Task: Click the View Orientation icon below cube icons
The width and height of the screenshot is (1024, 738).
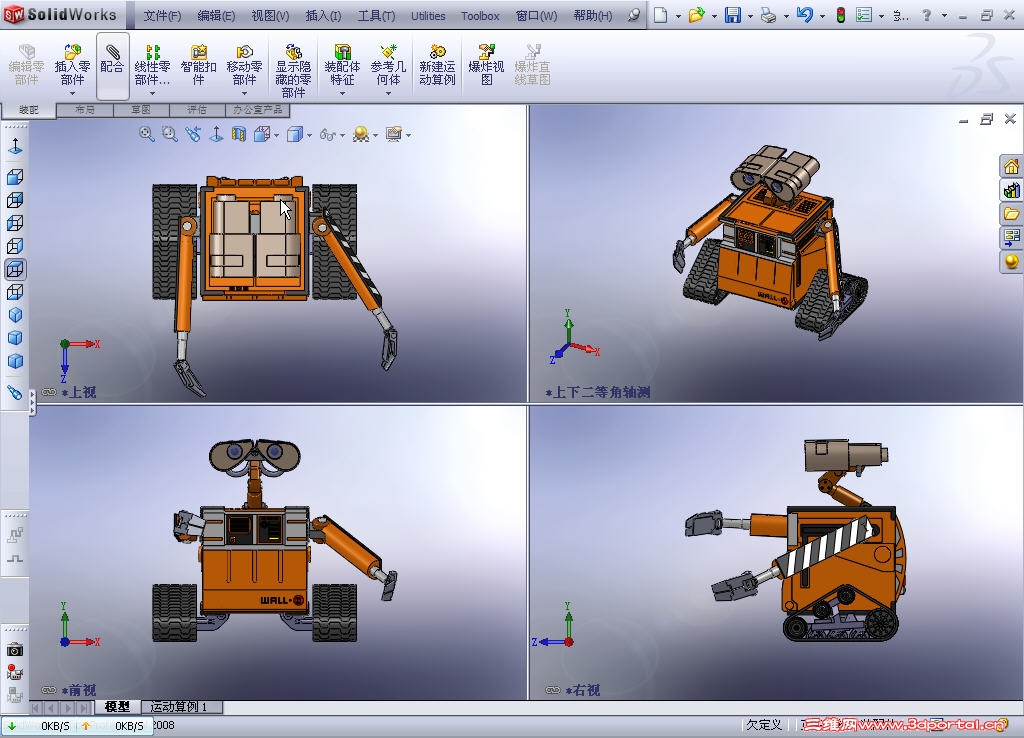Action: click(15, 393)
